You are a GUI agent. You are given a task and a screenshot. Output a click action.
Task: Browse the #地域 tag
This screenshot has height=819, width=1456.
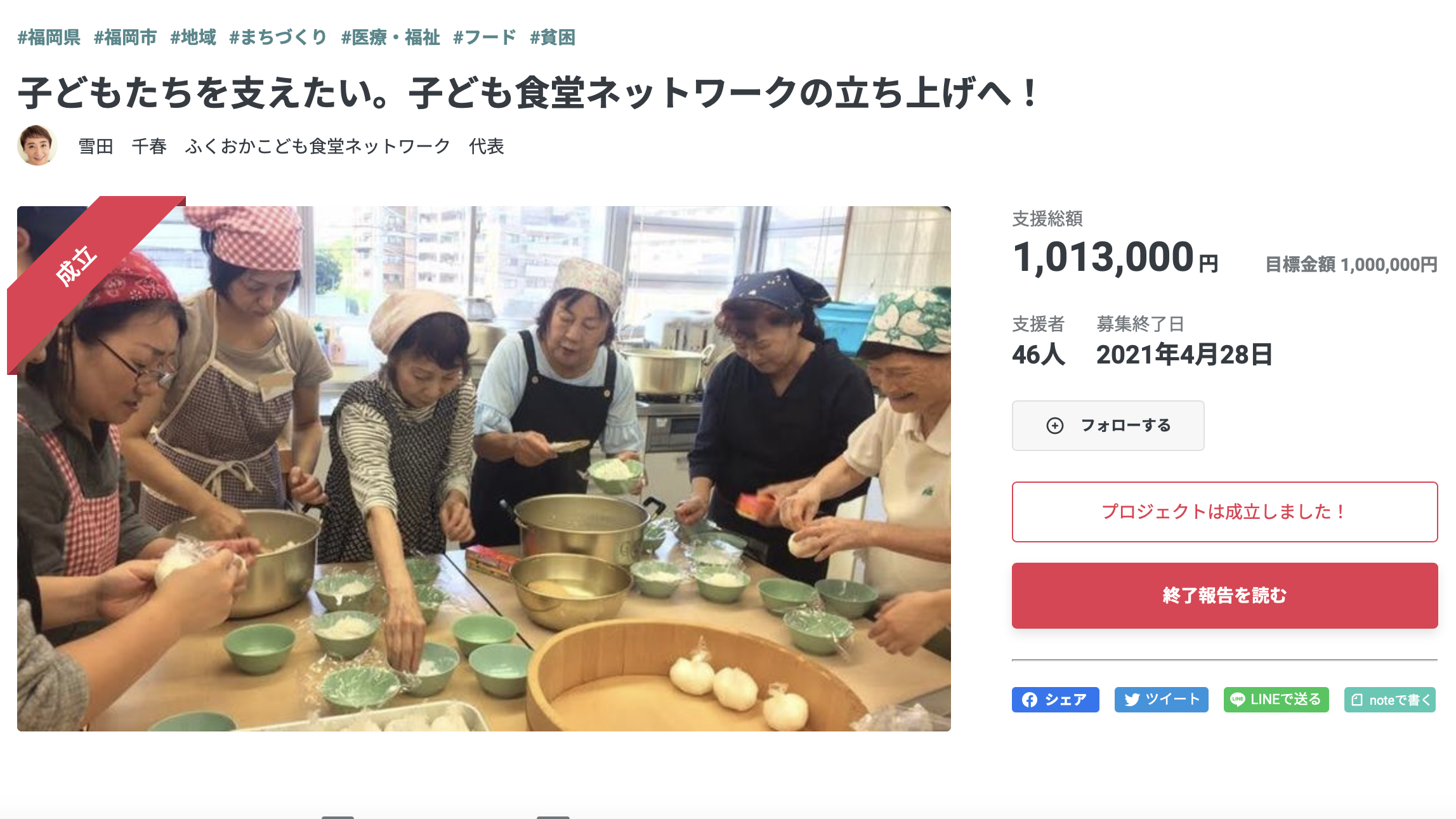click(x=193, y=37)
